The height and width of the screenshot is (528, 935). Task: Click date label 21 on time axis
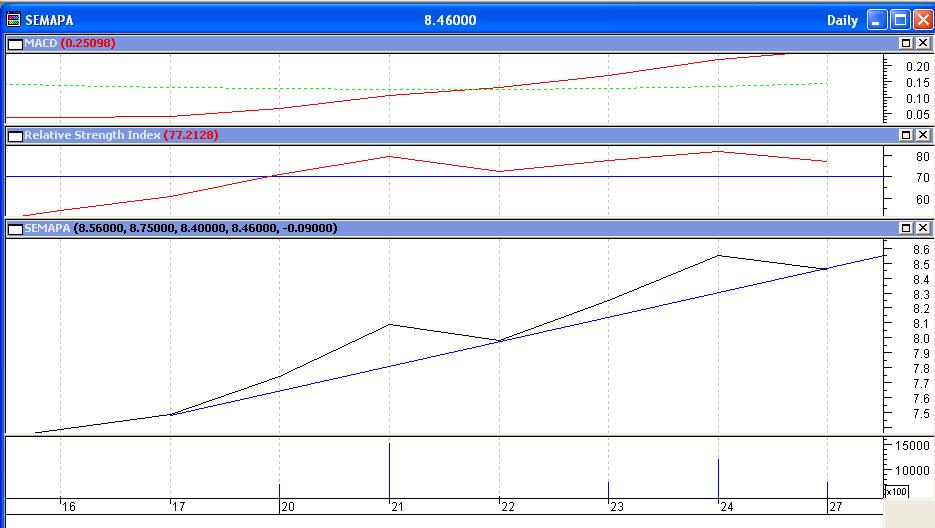pyautogui.click(x=398, y=507)
